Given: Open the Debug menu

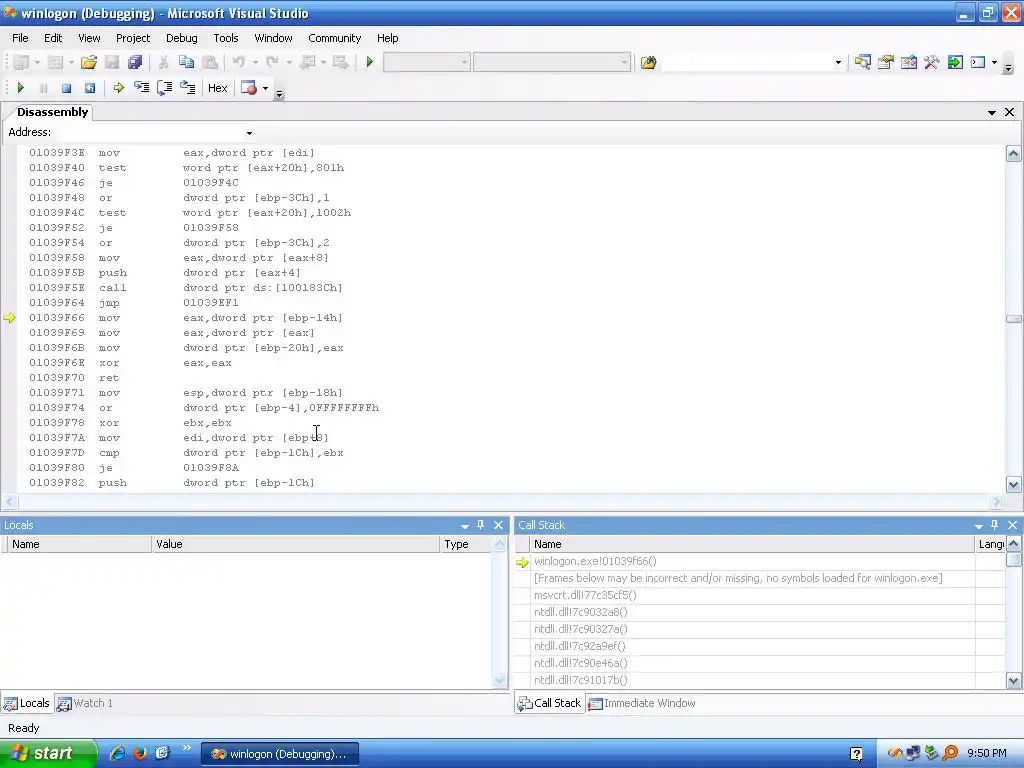Looking at the screenshot, I should point(182,38).
